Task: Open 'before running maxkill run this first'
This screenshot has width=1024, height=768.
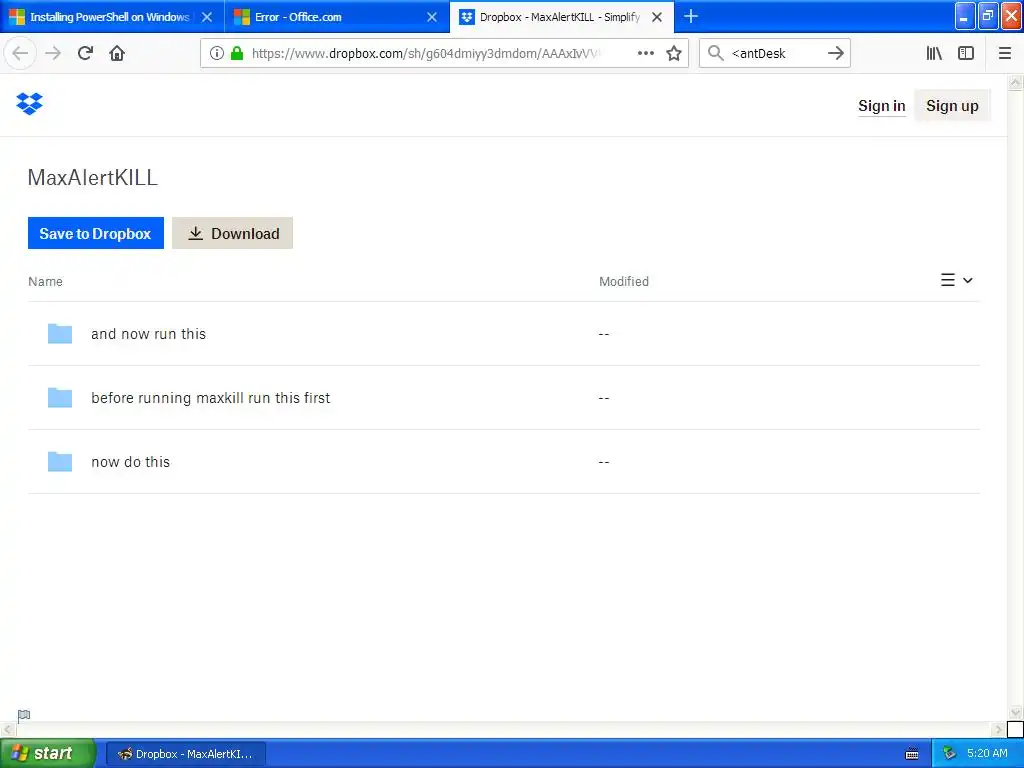Action: (x=210, y=398)
